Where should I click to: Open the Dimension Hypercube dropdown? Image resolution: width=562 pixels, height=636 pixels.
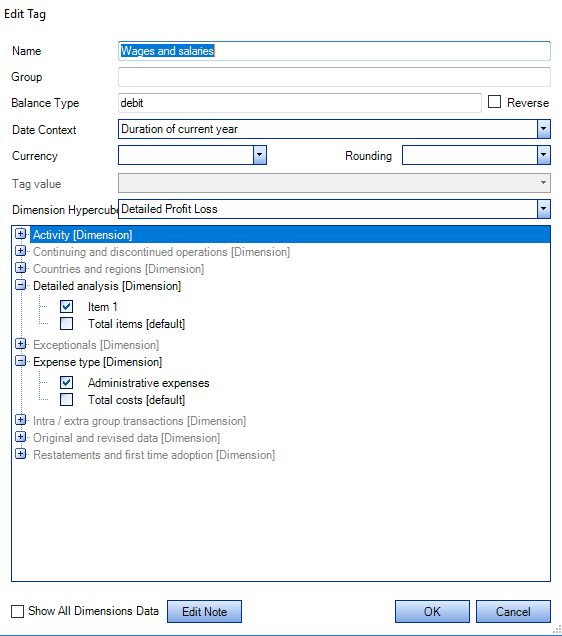[x=544, y=209]
